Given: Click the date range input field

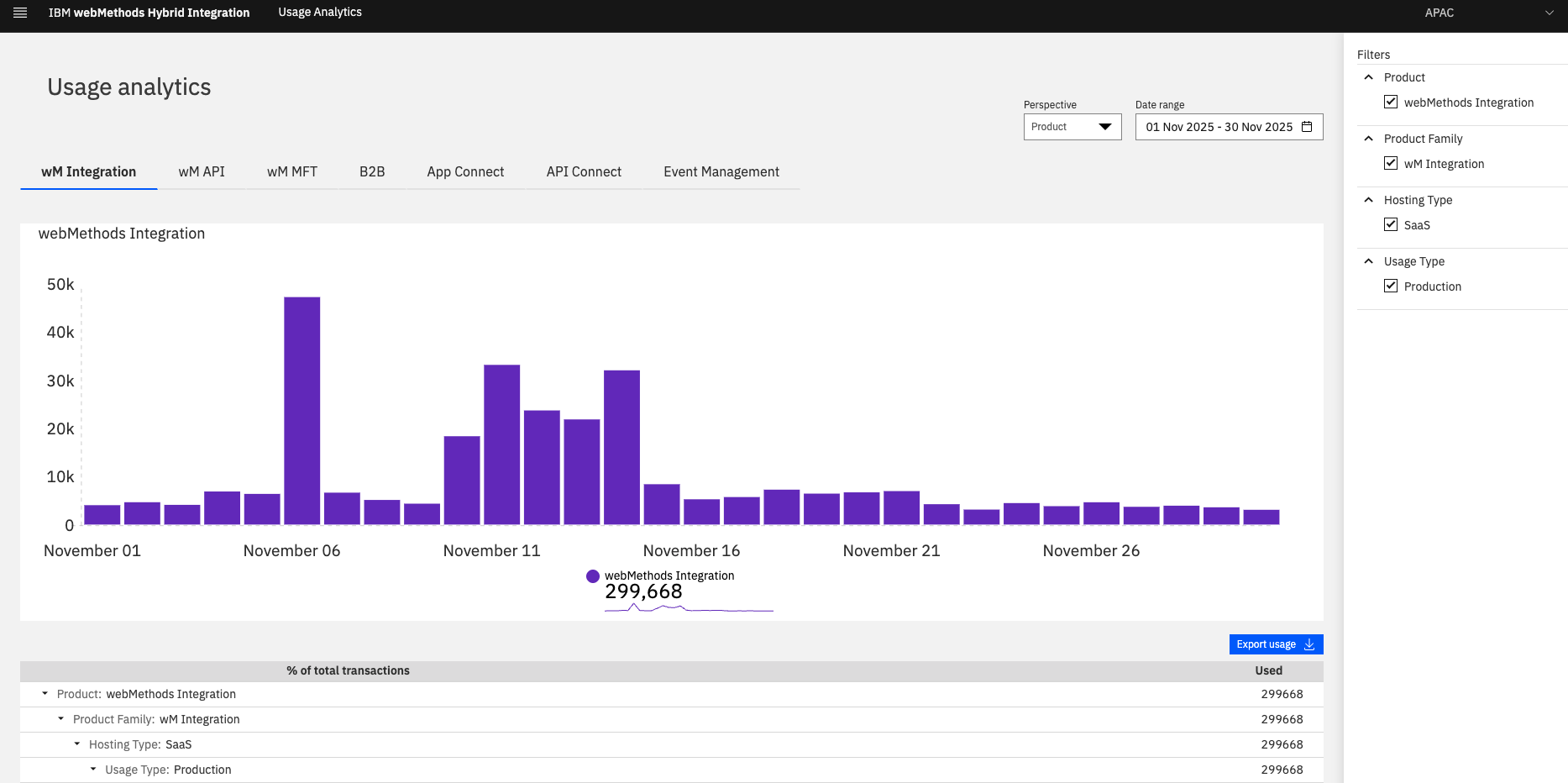Looking at the screenshot, I should click(1229, 127).
